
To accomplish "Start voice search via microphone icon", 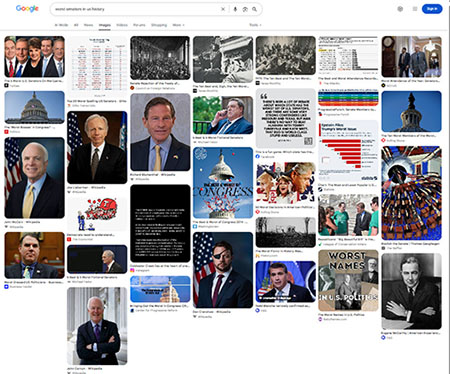I will pyautogui.click(x=235, y=9).
